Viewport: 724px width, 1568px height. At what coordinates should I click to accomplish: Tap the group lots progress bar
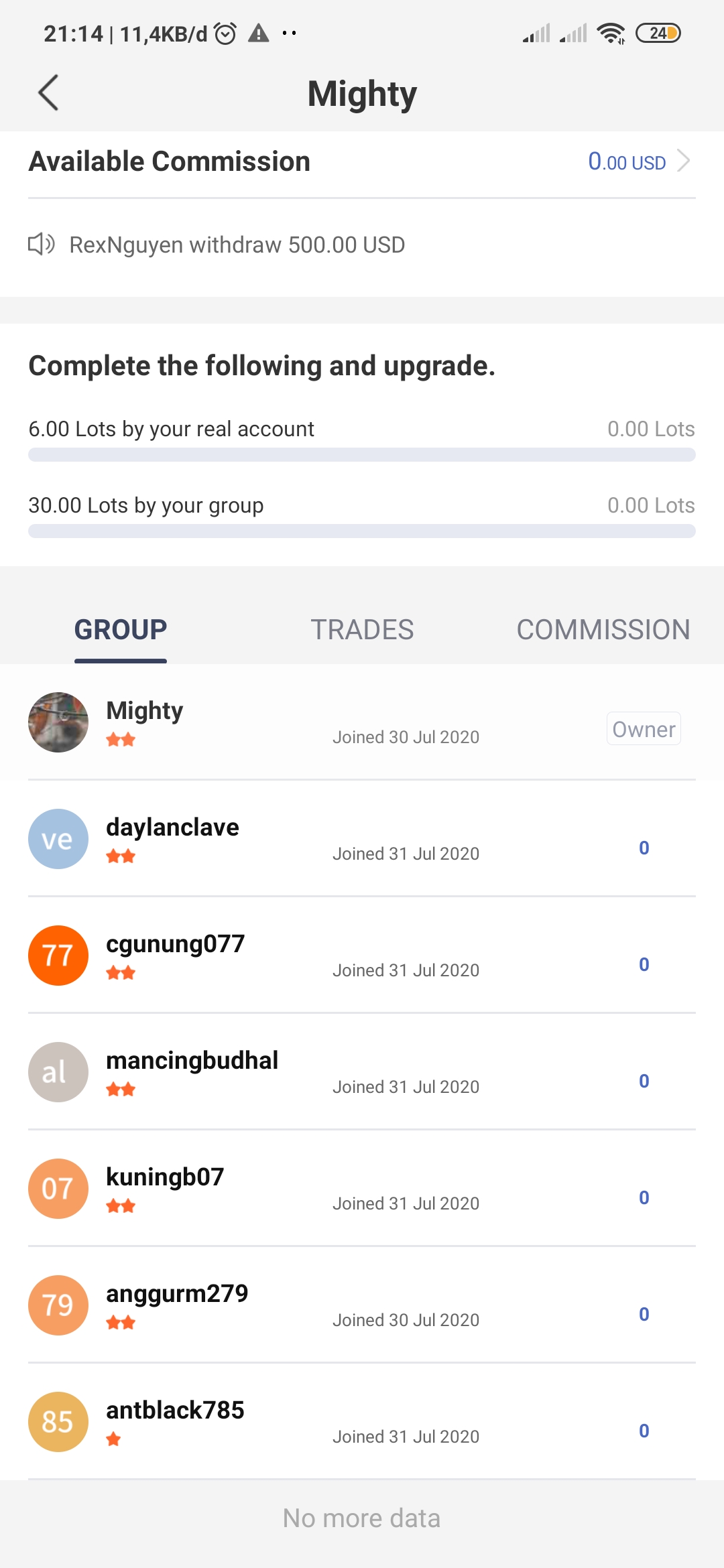[x=362, y=531]
